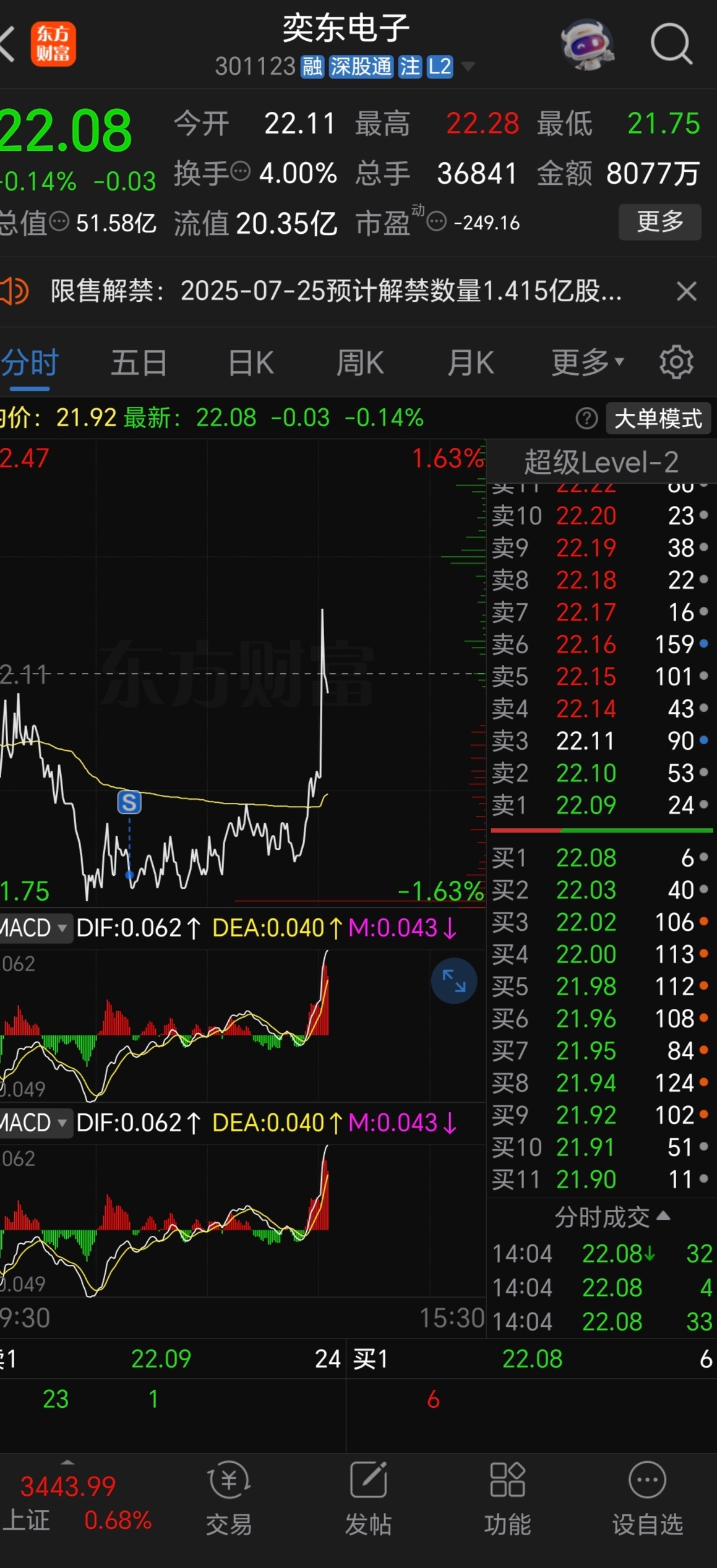Viewport: 717px width, 1568px height.
Task: Select 买1 price 22.08 in order book
Action: click(601, 858)
